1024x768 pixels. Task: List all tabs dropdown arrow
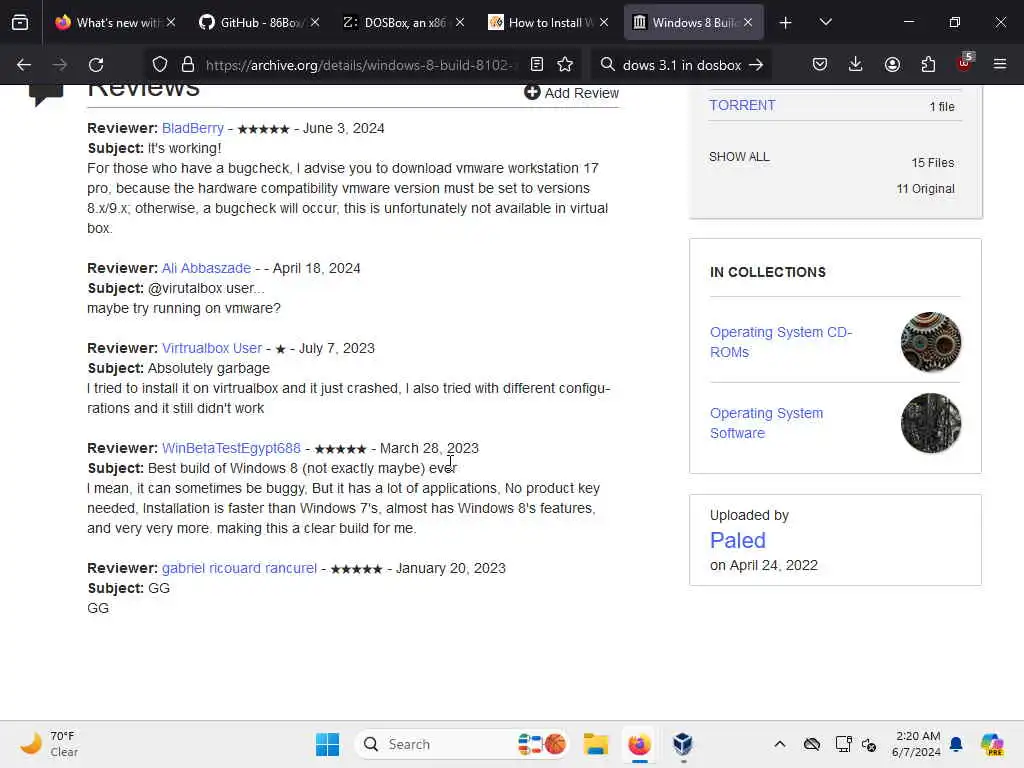[x=825, y=22]
